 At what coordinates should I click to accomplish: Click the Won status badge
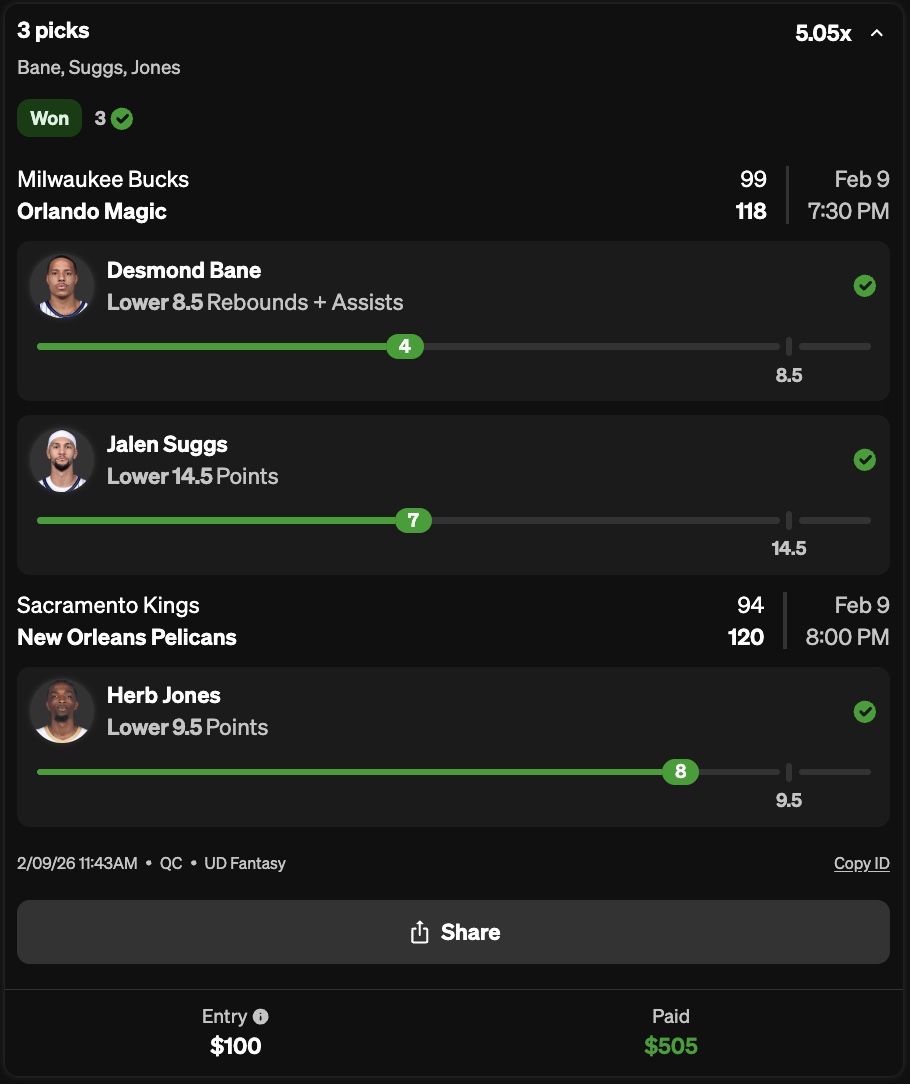(x=49, y=118)
